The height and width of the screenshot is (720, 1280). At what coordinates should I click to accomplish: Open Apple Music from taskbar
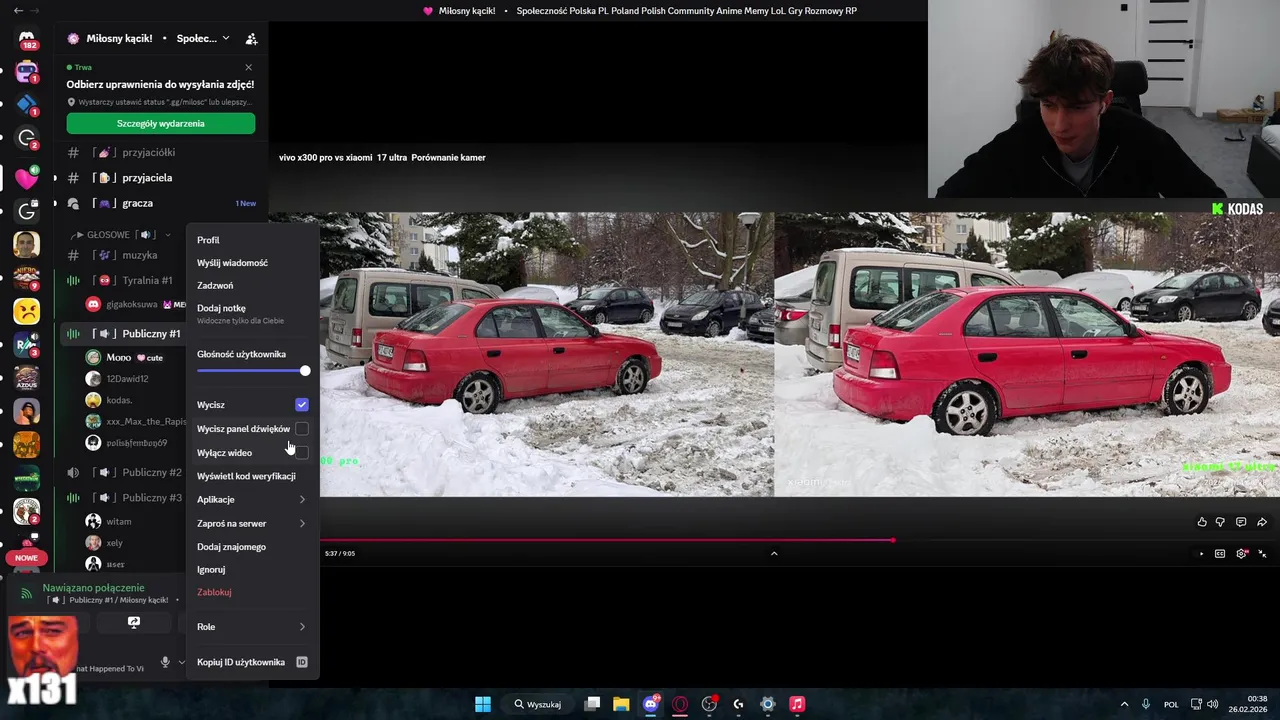pos(797,704)
